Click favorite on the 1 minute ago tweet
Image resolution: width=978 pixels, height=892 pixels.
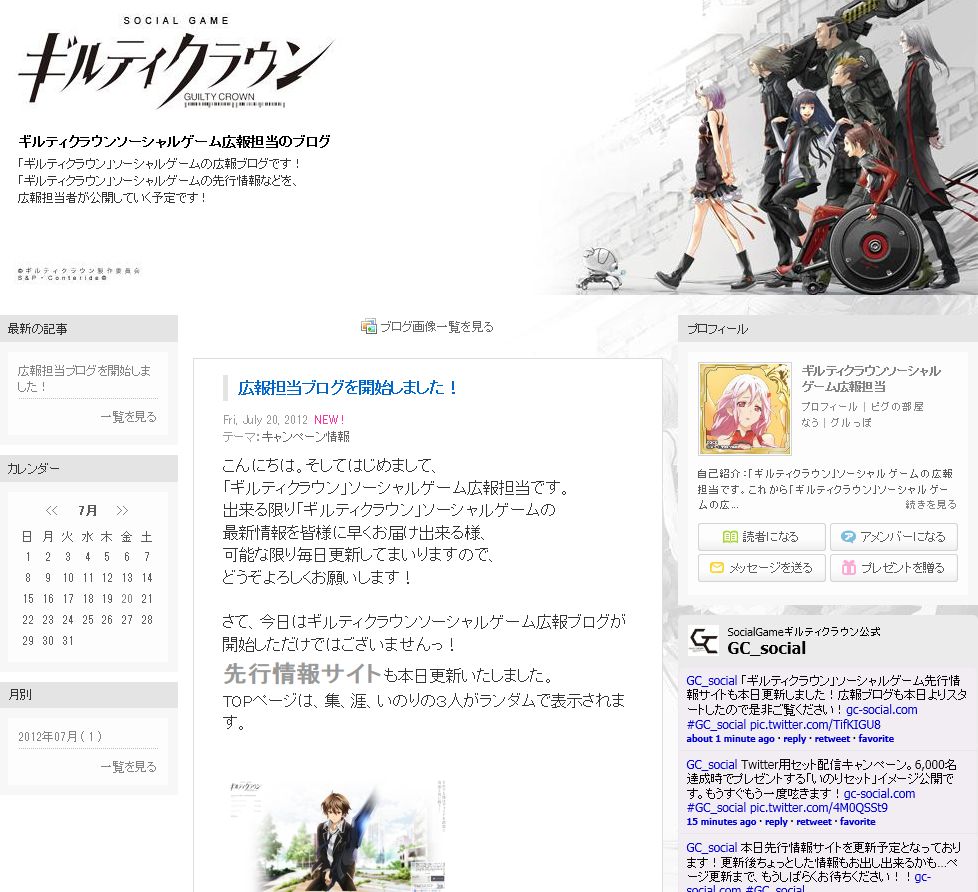point(876,739)
